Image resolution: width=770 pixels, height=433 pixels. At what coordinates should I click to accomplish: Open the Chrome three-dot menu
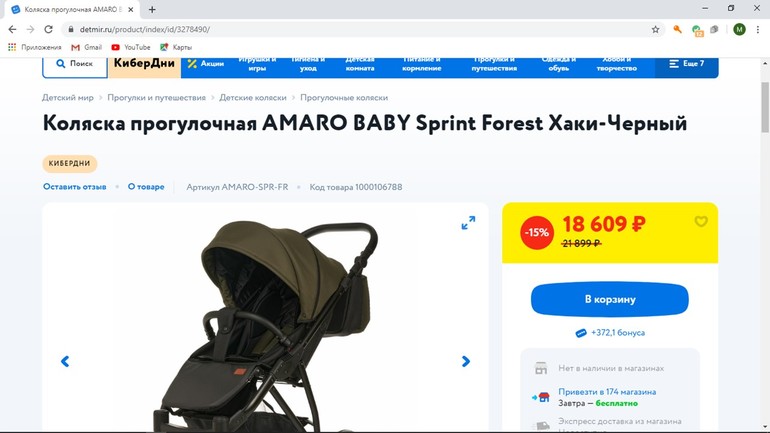758,29
